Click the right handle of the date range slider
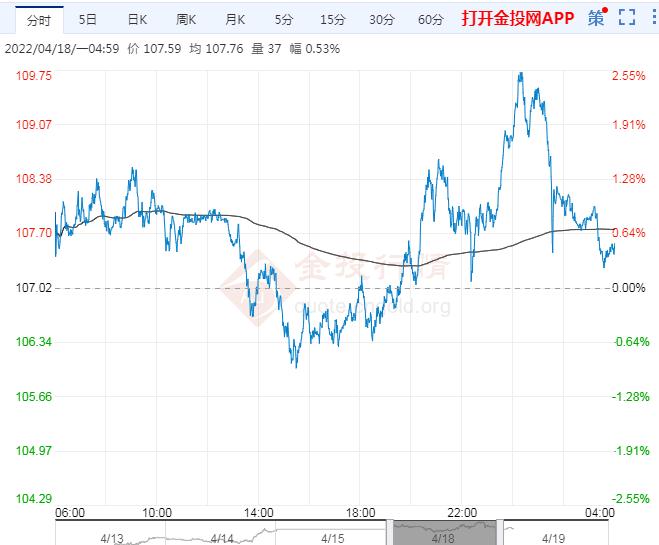Viewport: 659px width, 545px height. click(500, 532)
